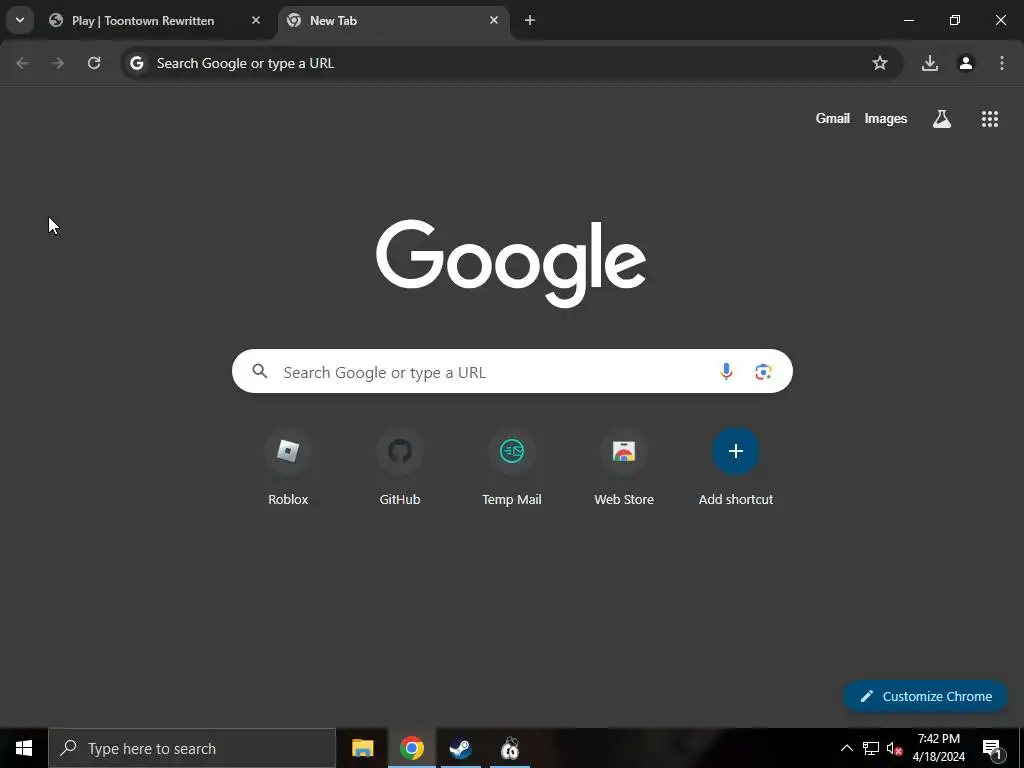Show hidden system tray icons
The height and width of the screenshot is (768, 1024).
[x=846, y=748]
